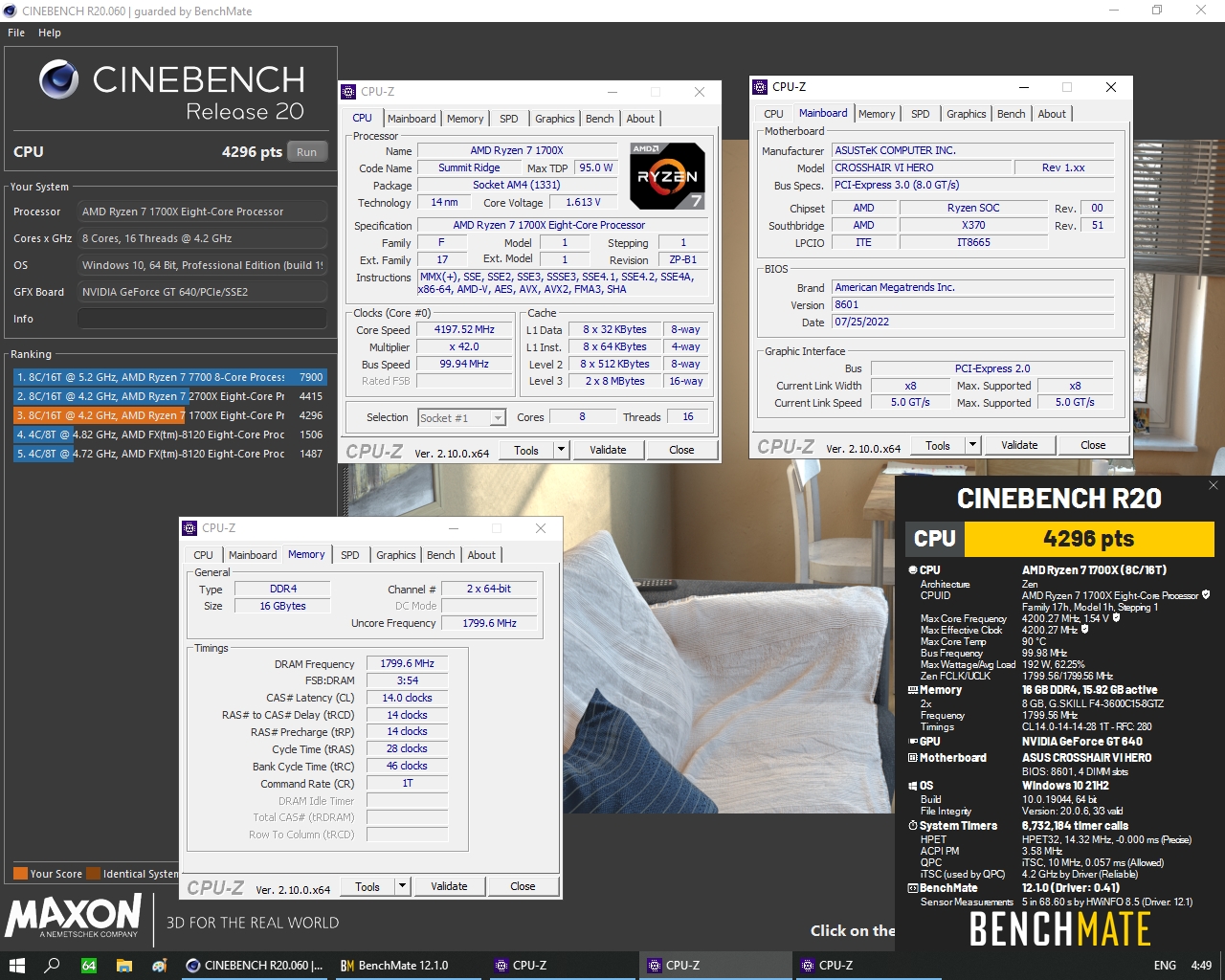The width and height of the screenshot is (1225, 980).
Task: Select CPU tab in CPU-Z Memory window
Action: pyautogui.click(x=204, y=555)
